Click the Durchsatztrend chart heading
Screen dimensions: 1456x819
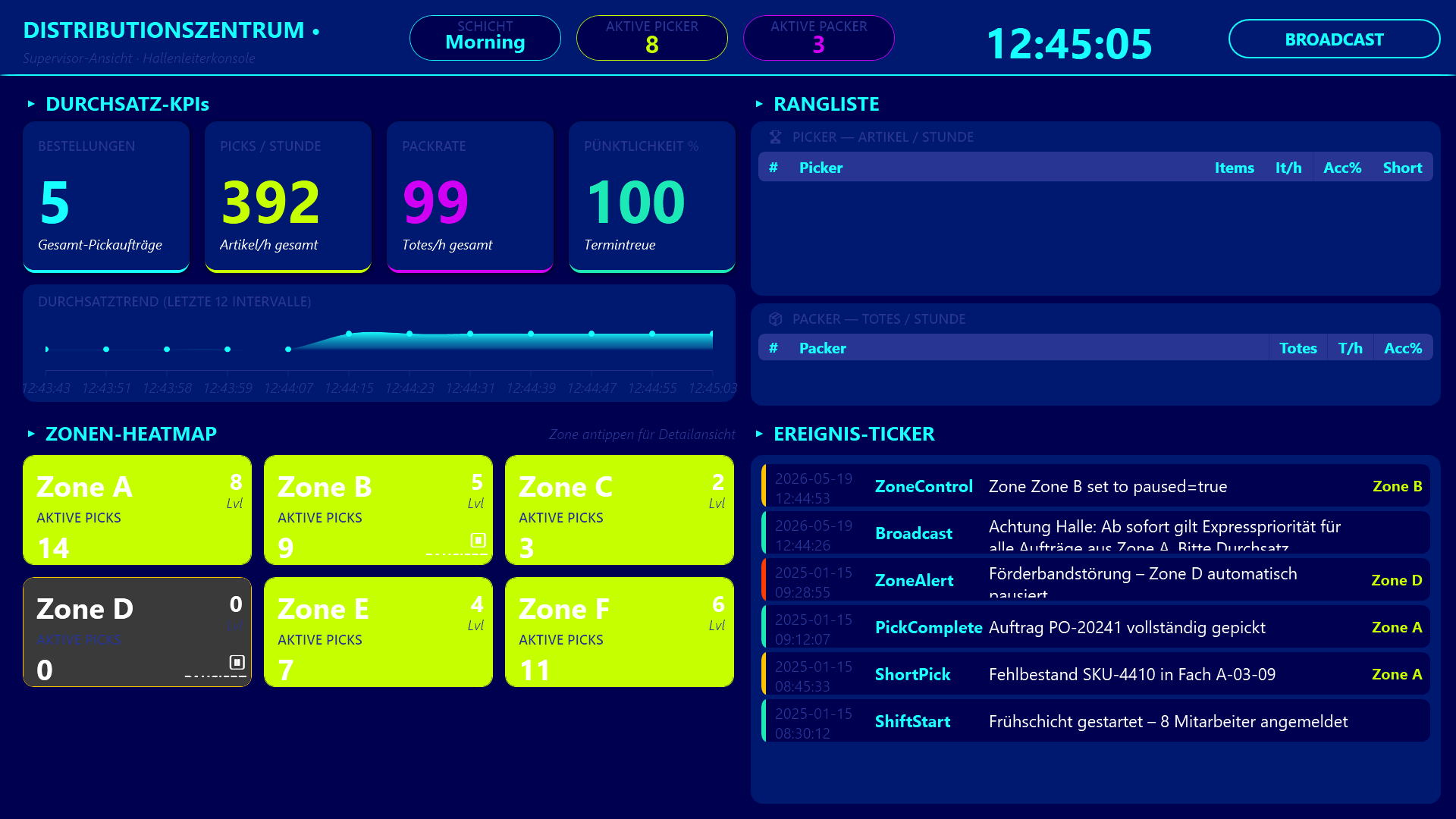pos(174,302)
